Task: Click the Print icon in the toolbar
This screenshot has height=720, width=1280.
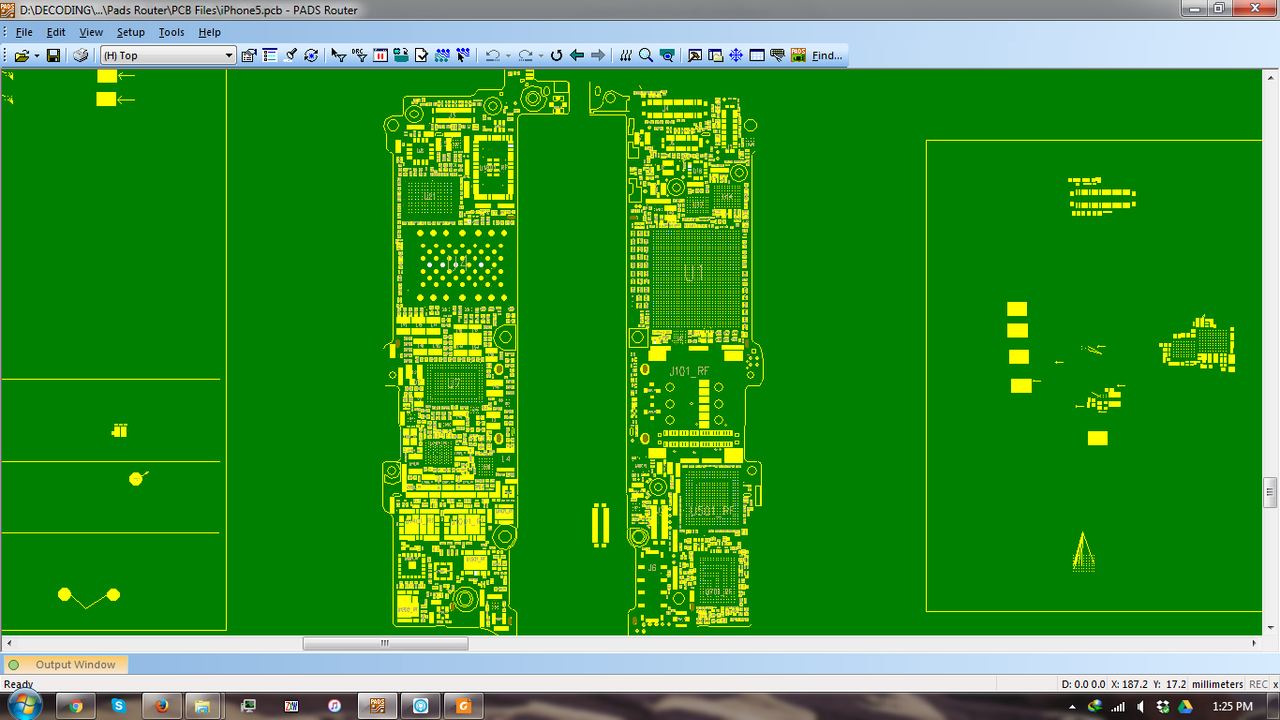Action: tap(80, 56)
